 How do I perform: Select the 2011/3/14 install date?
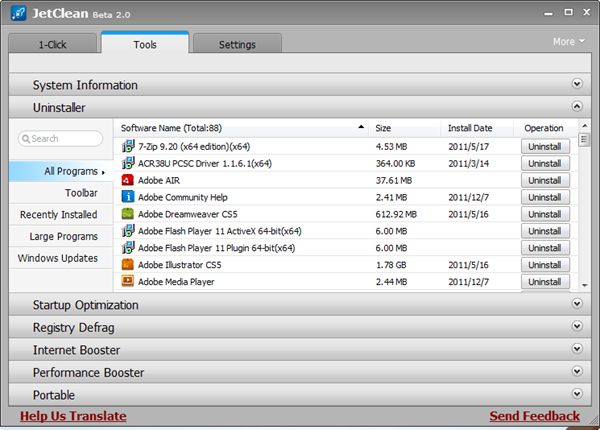coord(468,163)
